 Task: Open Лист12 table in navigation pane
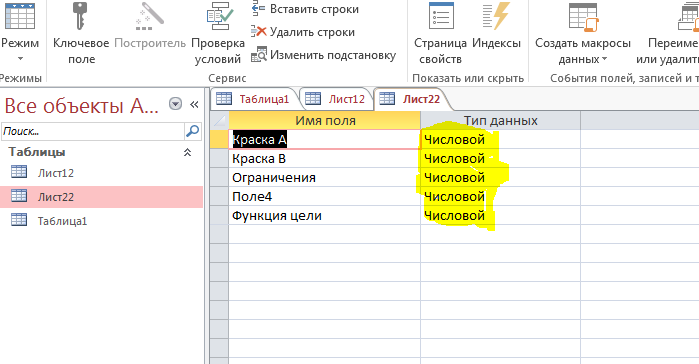tap(101, 173)
